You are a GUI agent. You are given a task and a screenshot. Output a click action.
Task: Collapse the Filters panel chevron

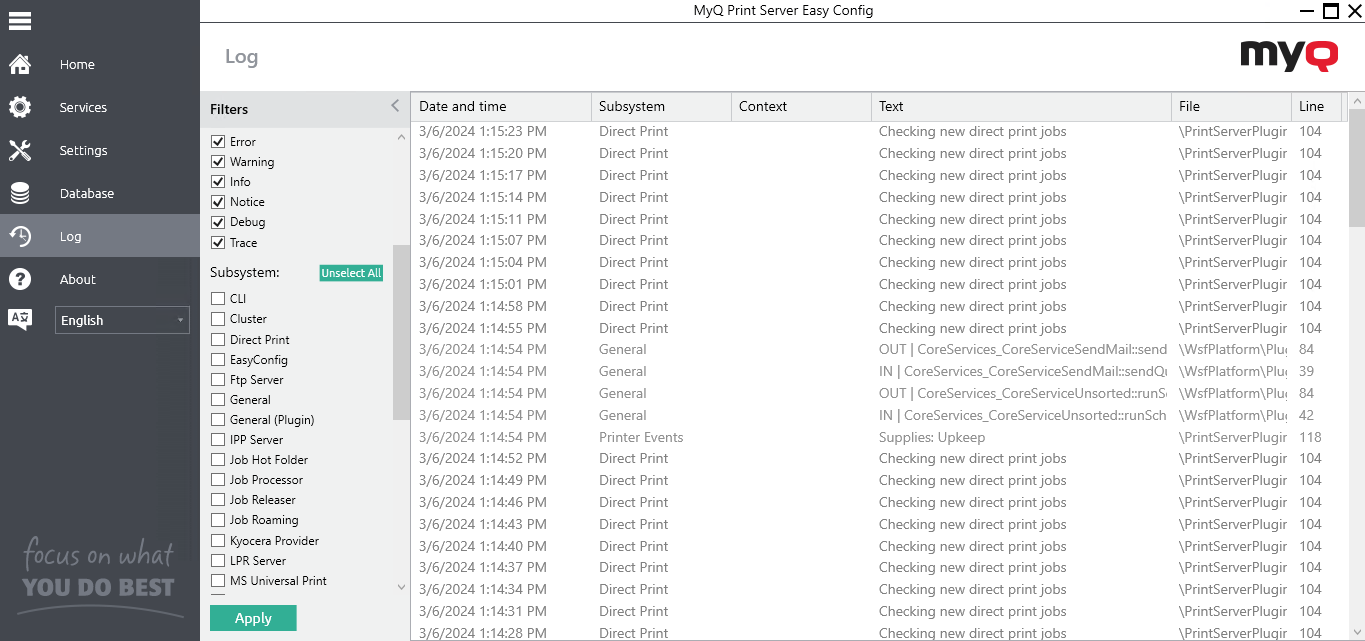click(x=394, y=105)
